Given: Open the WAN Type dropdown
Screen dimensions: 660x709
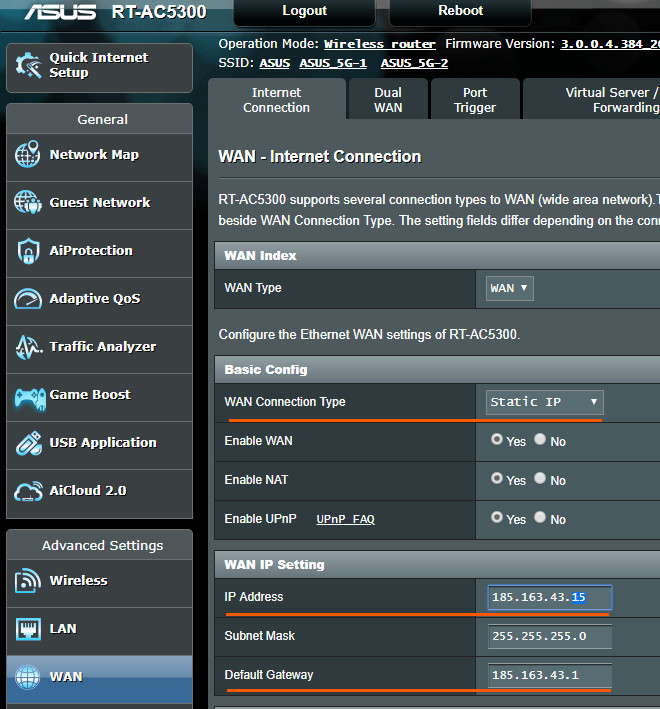Looking at the screenshot, I should click(510, 288).
